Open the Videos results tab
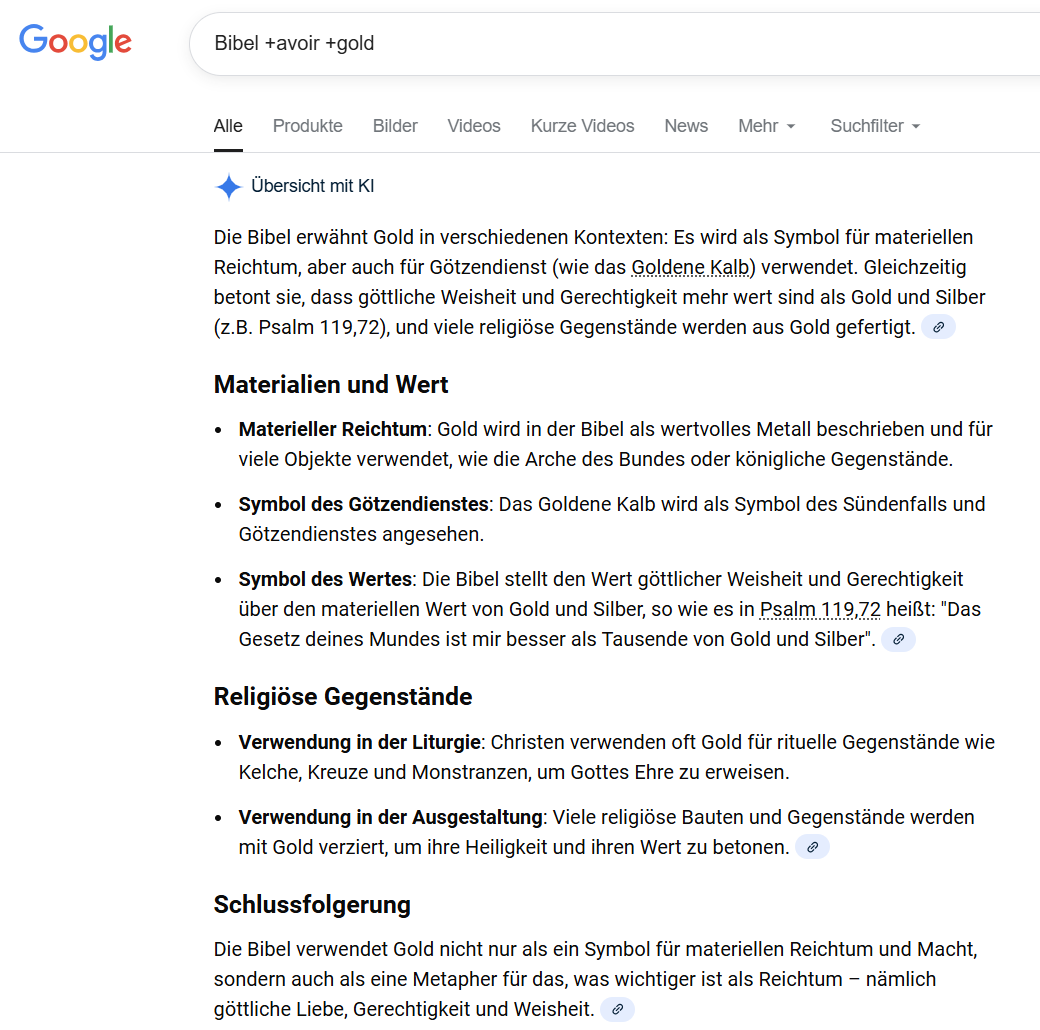The height and width of the screenshot is (1030, 1040). tap(474, 126)
